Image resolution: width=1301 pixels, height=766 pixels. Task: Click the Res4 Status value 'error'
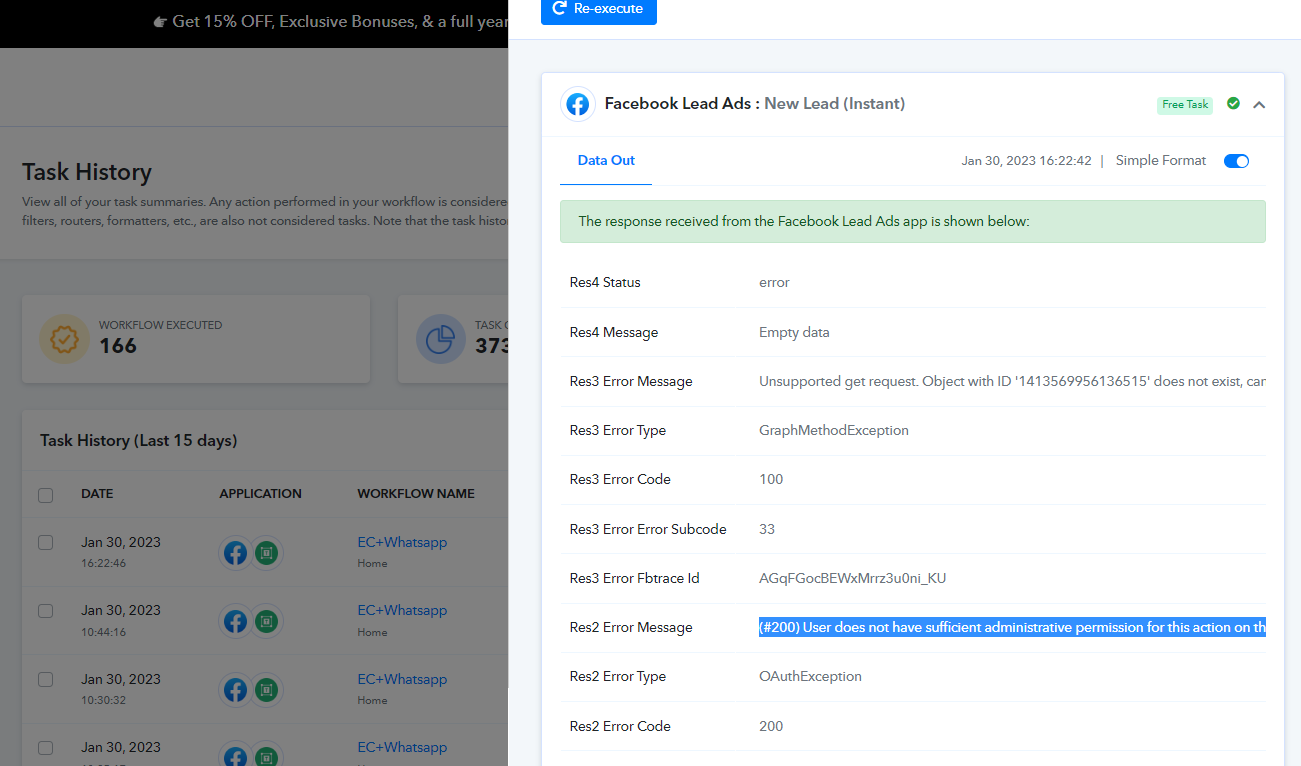[x=774, y=282]
